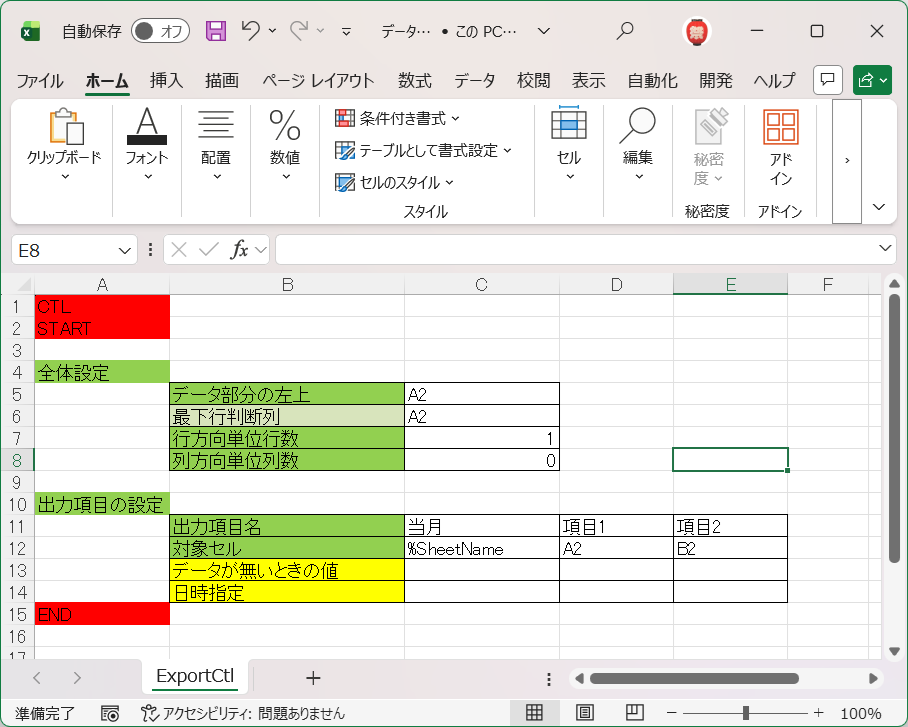Image resolution: width=908 pixels, height=727 pixels.
Task: Open テーブルとして書式設定 dropdown
Action: (423, 151)
